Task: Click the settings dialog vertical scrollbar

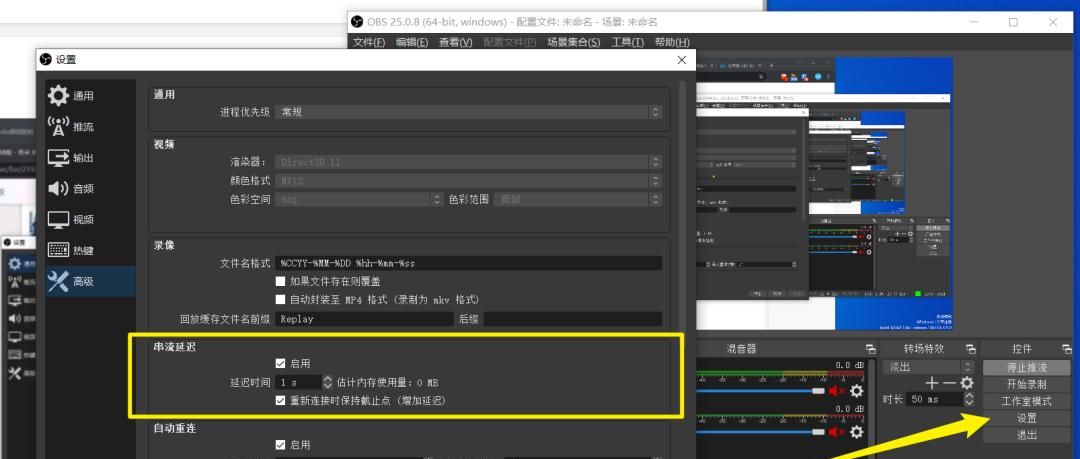Action: [x=683, y=269]
